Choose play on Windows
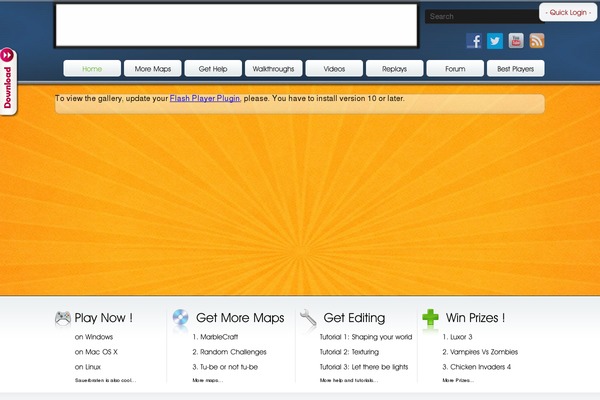This screenshot has width=600, height=400. (x=94, y=337)
